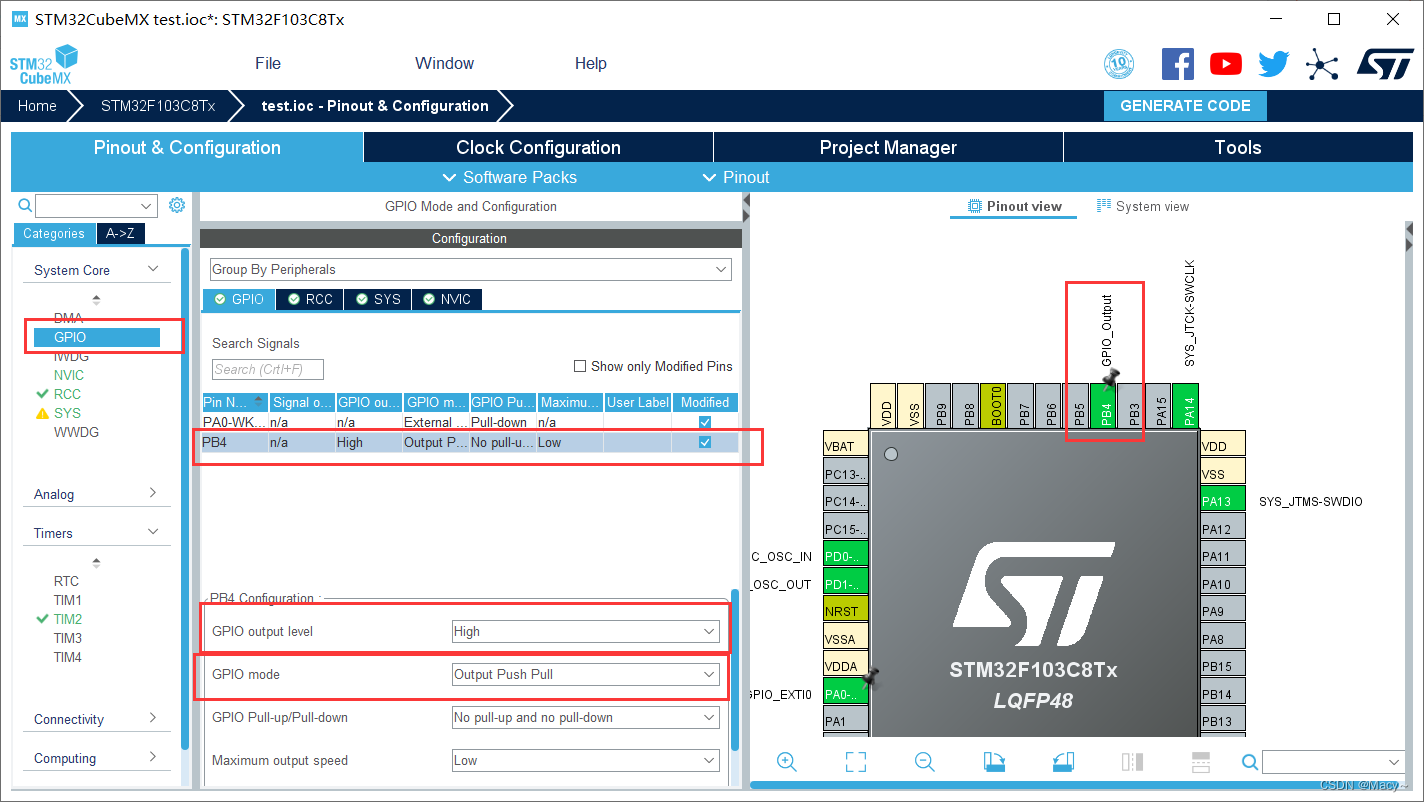Open NVIC configuration tab
The height and width of the screenshot is (802, 1424).
(447, 299)
